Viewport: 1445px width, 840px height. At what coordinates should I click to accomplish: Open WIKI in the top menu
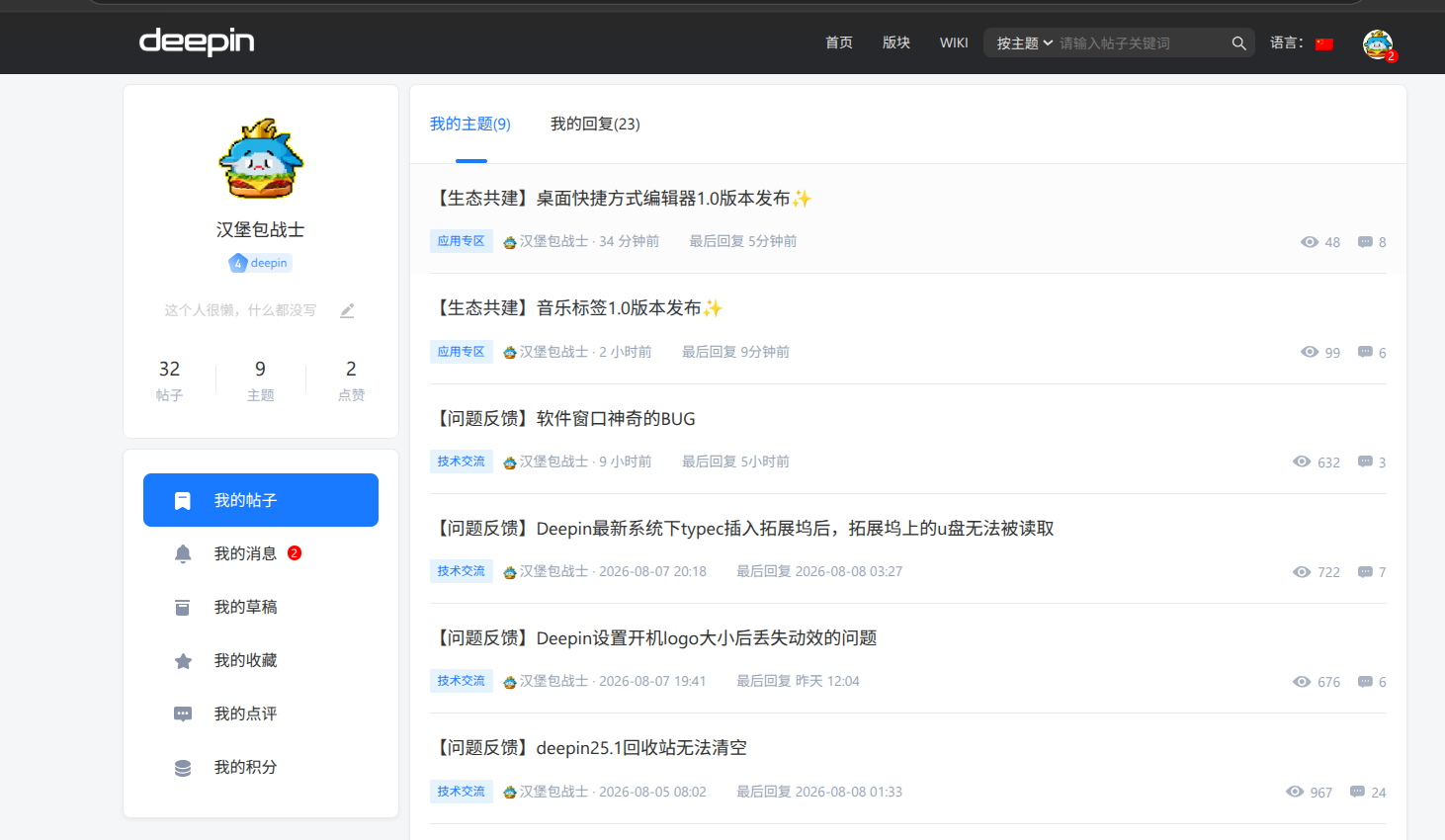pyautogui.click(x=954, y=42)
